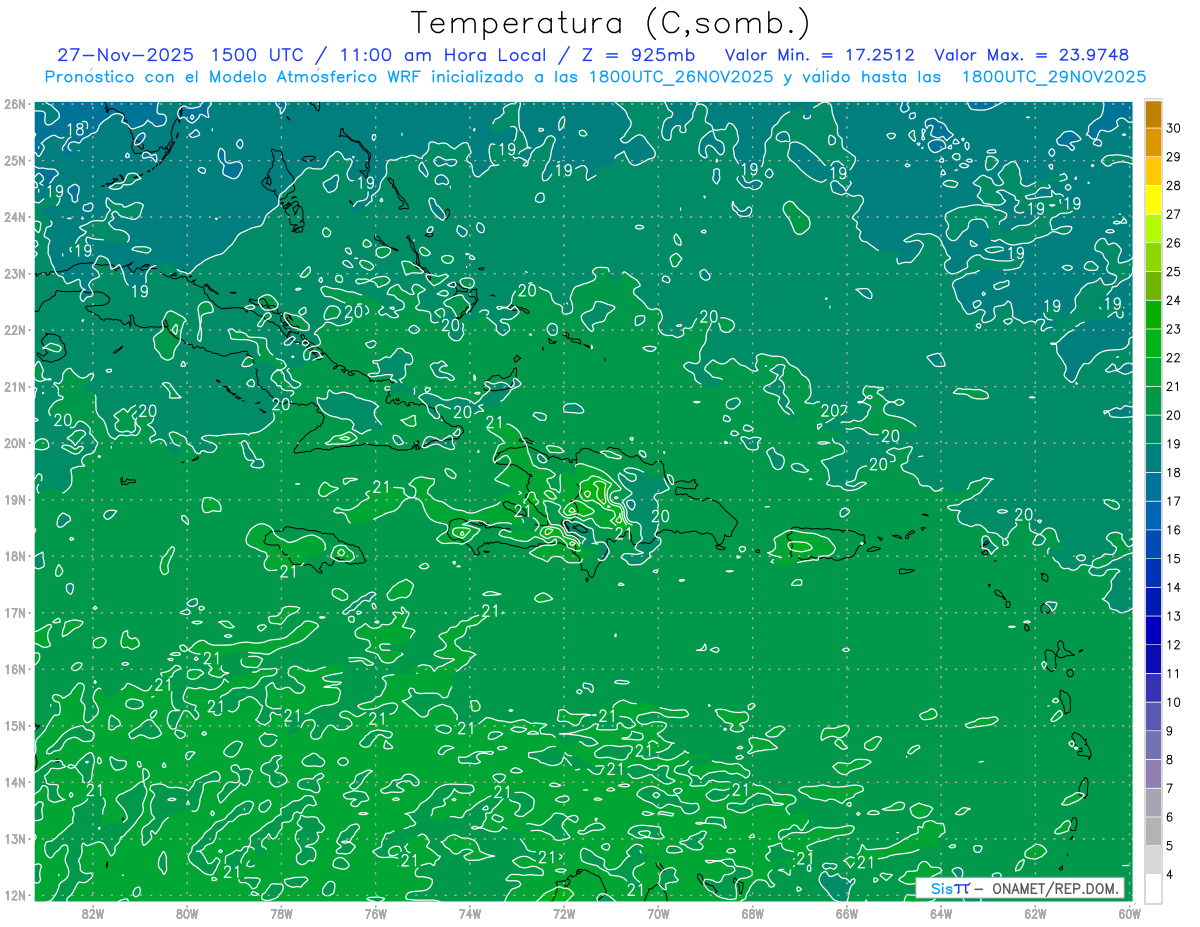Pick the dark blue colorbar swatch for 12
This screenshot has width=1200, height=927.
(x=1153, y=631)
